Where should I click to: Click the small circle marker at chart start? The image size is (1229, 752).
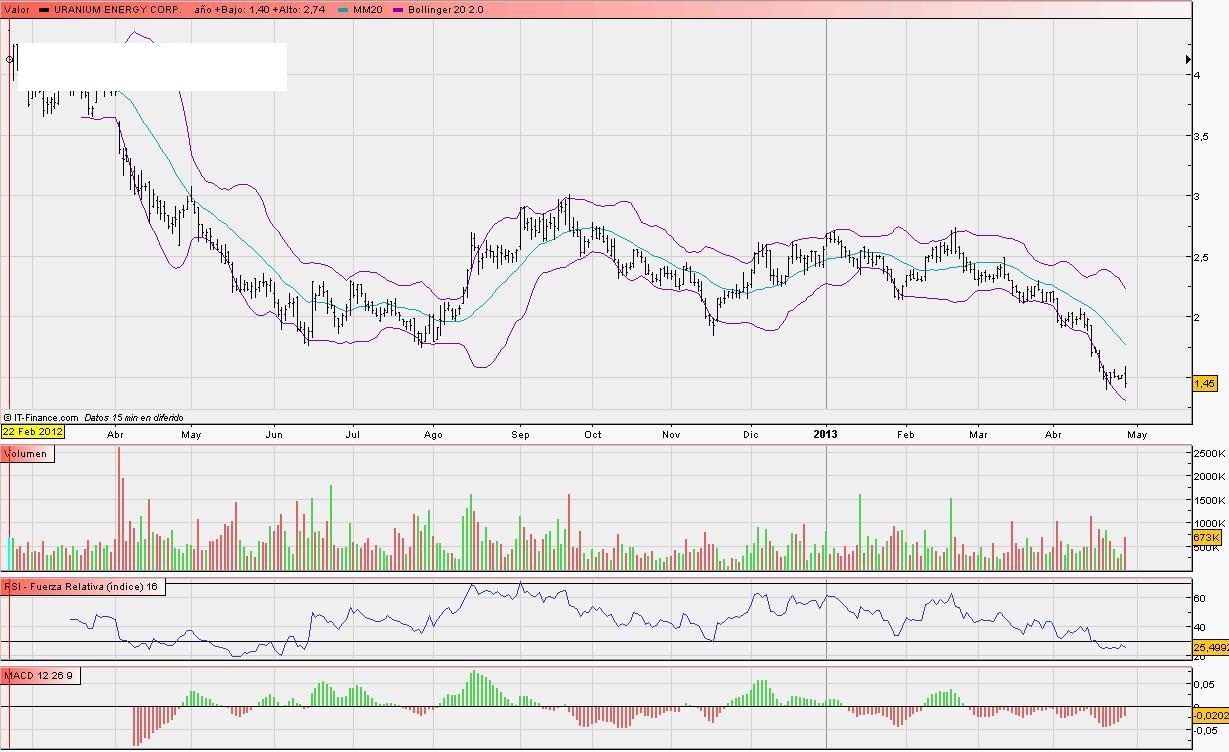tap(10, 59)
